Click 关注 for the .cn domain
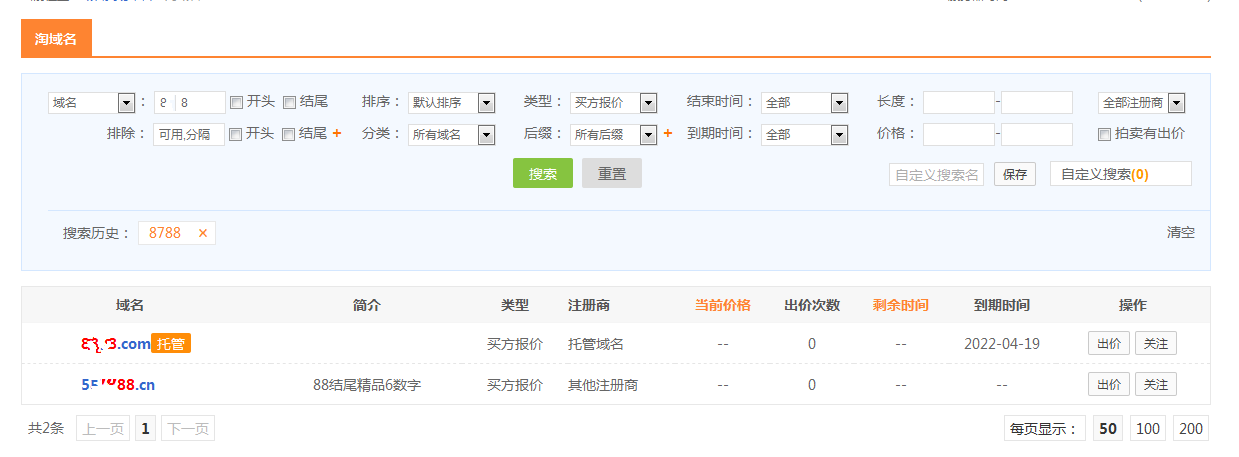1239x457 pixels. [1155, 385]
